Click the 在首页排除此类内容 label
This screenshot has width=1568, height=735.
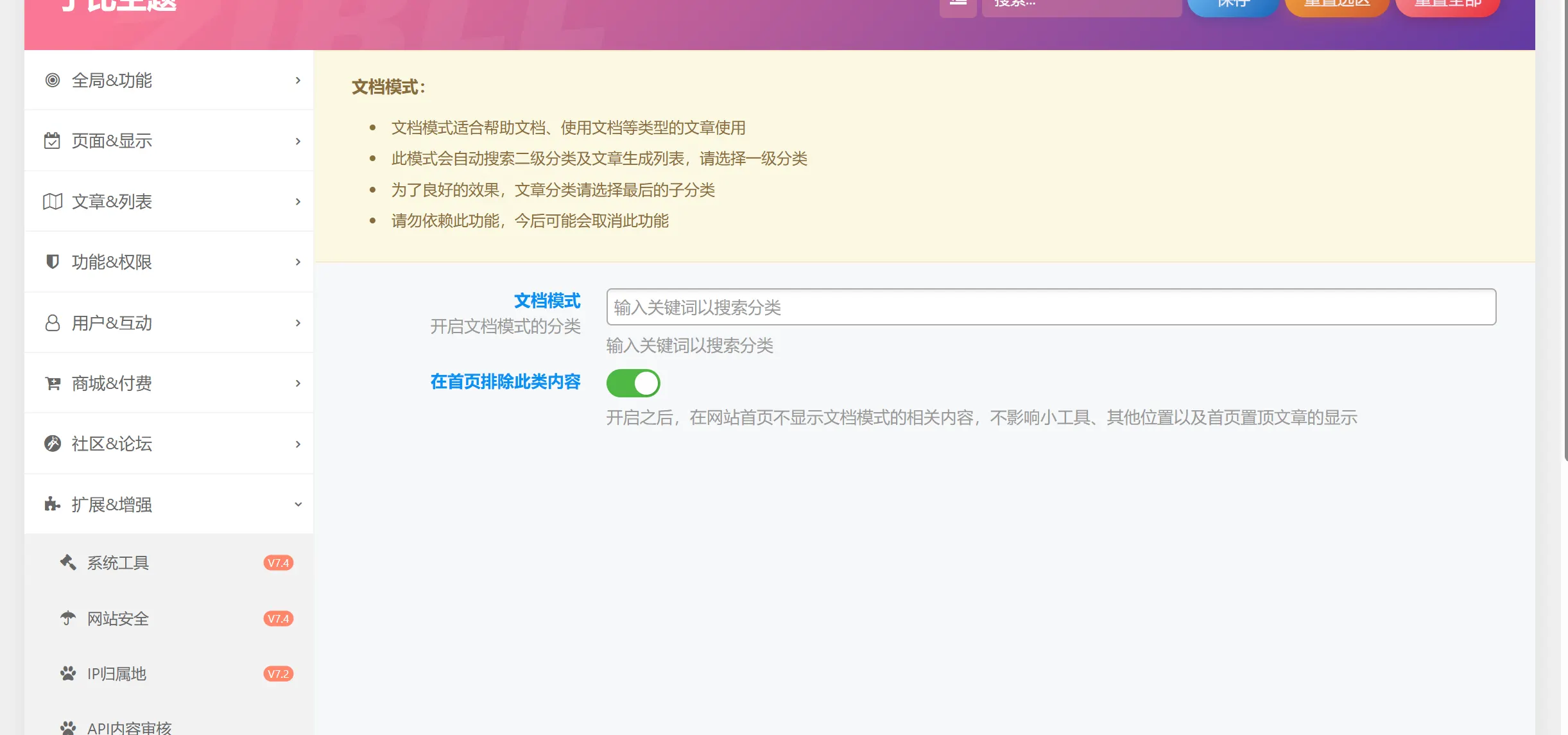pos(505,382)
